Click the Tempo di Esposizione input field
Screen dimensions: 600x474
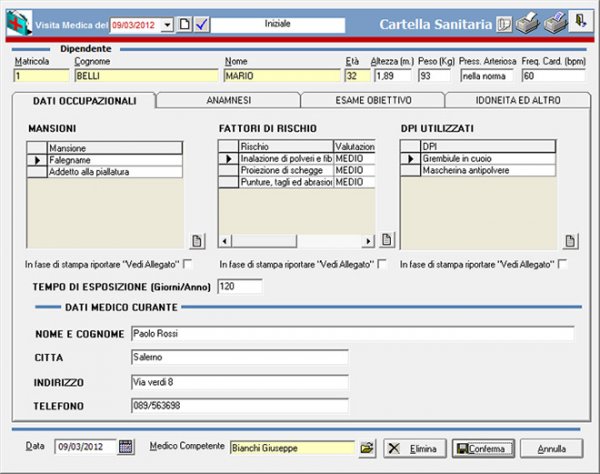[239, 286]
